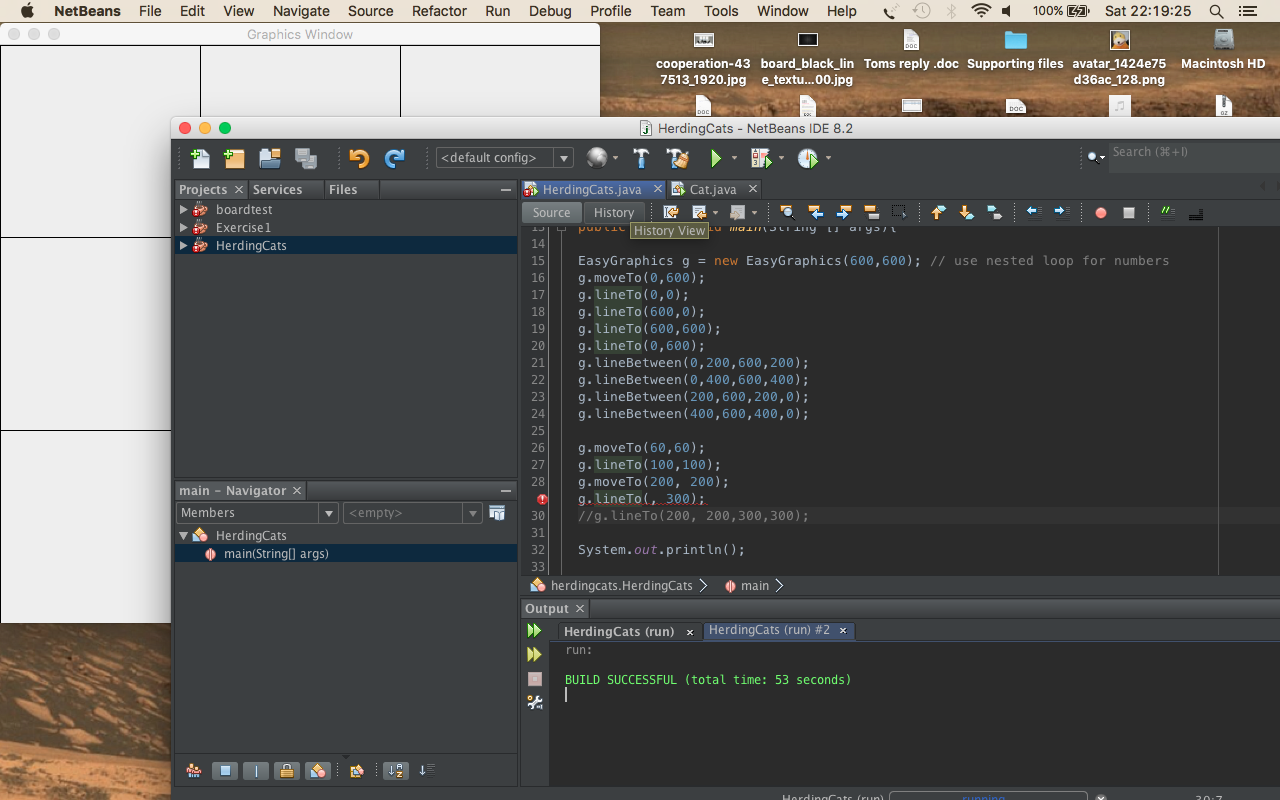1280x800 pixels.
Task: Toggle Sort by Name A-Z in Navigator
Action: (x=396, y=771)
